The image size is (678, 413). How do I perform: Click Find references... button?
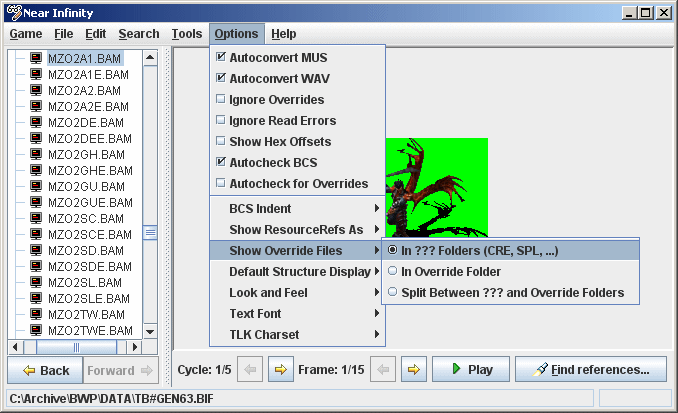coord(591,369)
